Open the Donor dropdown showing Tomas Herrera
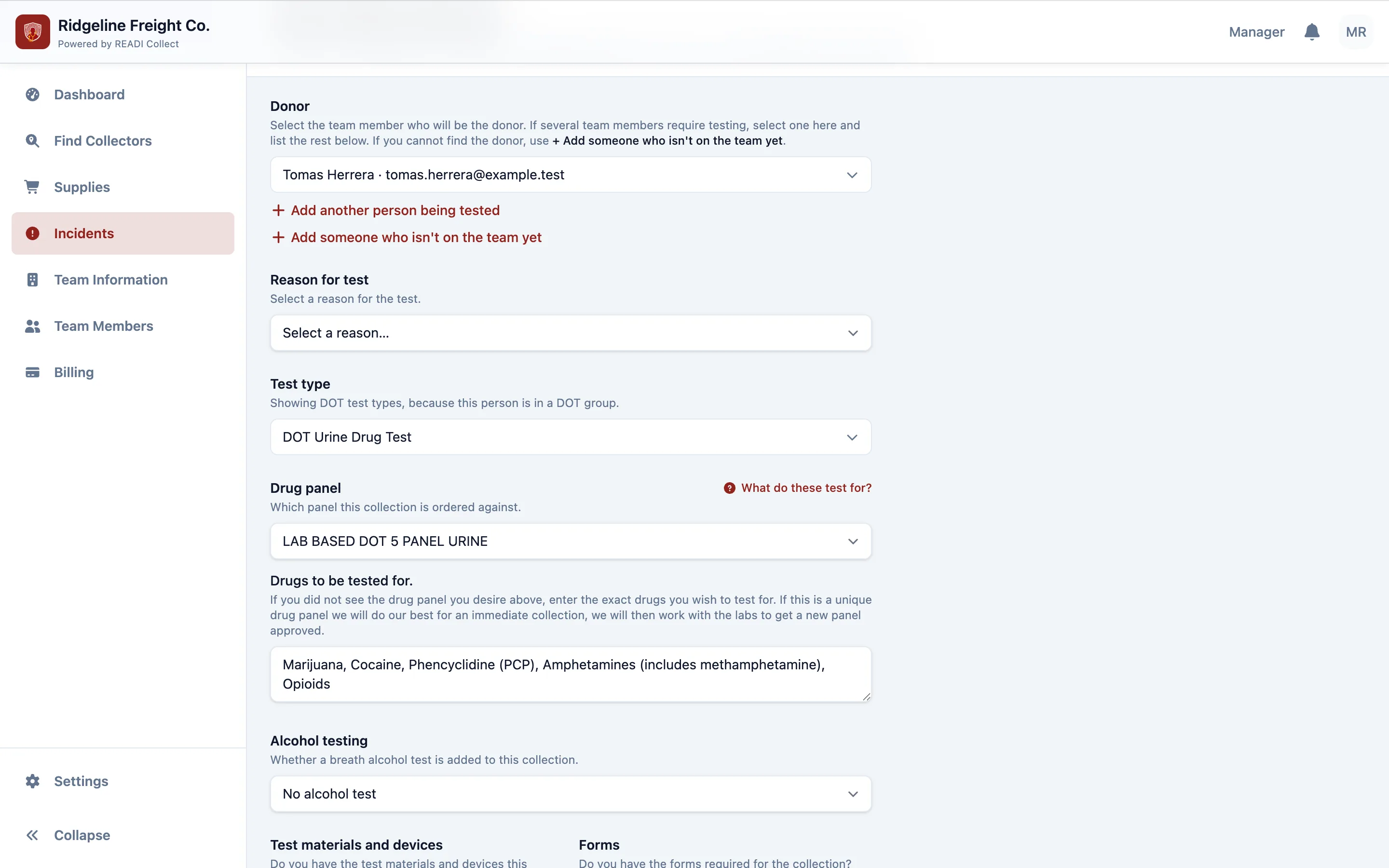The image size is (1389, 868). (x=571, y=175)
